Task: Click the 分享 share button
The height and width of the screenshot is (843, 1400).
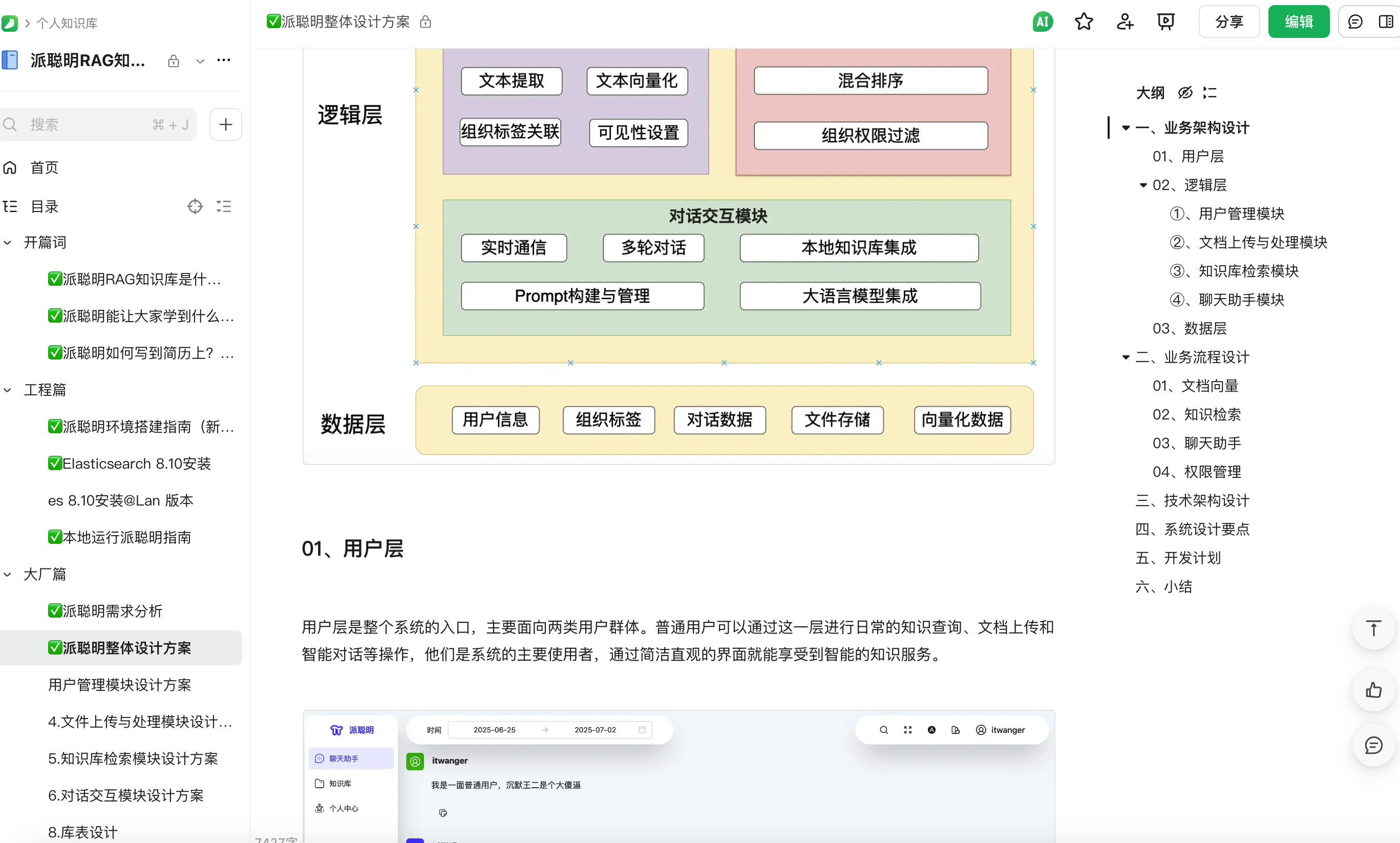Action: (1228, 21)
